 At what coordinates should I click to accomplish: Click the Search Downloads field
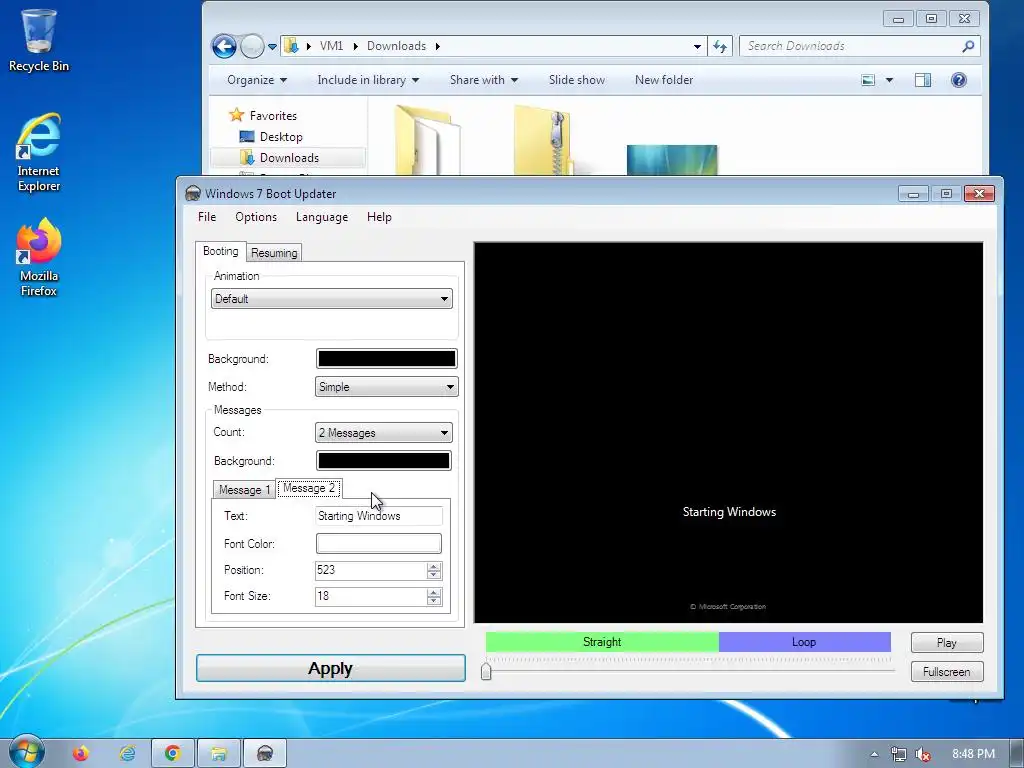click(x=849, y=46)
